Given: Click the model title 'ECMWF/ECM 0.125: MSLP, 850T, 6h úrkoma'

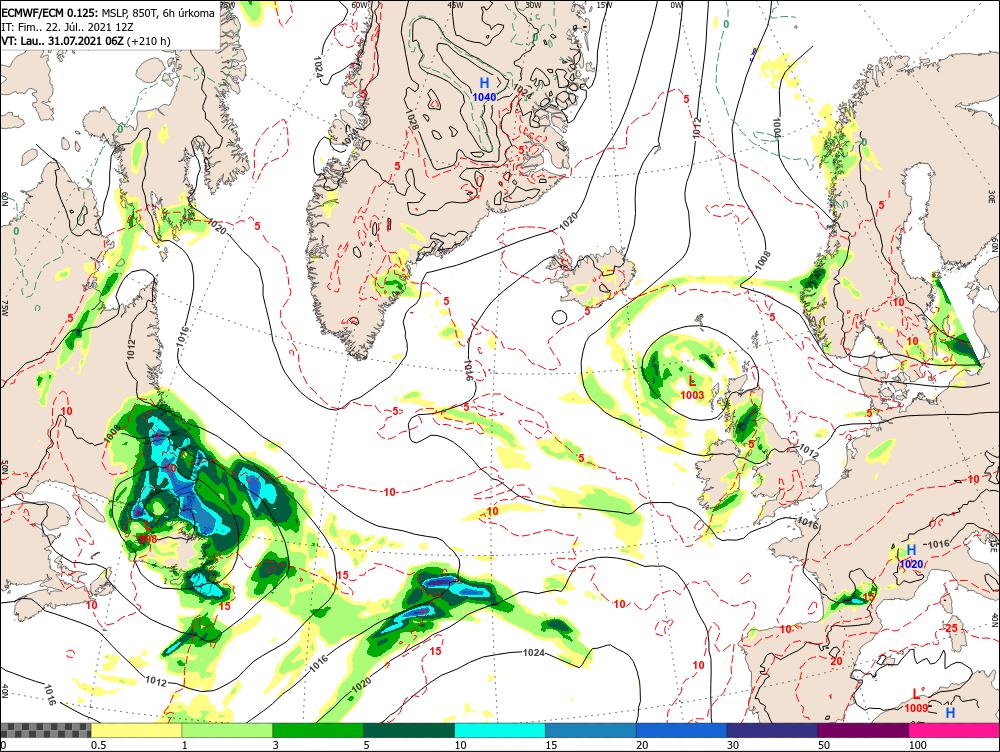Looking at the screenshot, I should (x=108, y=13).
